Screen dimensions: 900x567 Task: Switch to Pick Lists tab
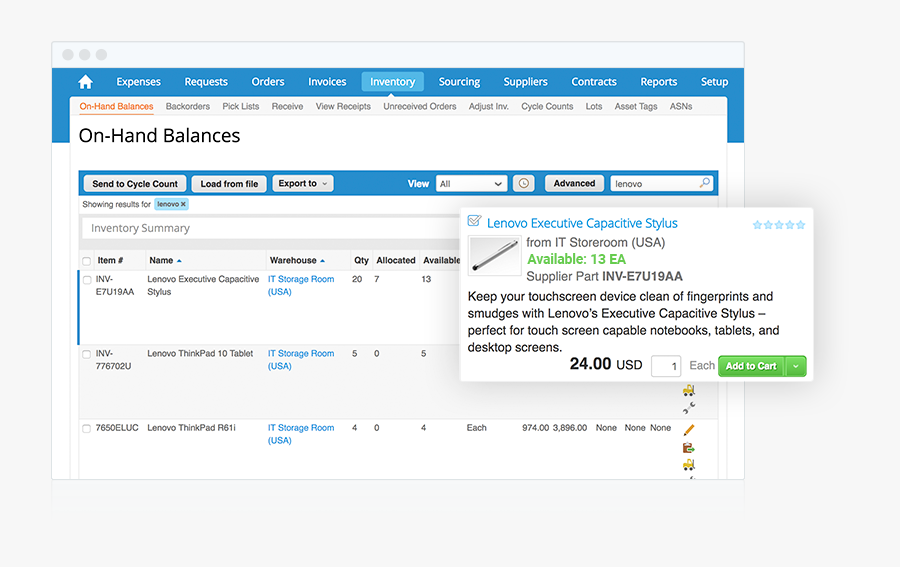[x=240, y=106]
